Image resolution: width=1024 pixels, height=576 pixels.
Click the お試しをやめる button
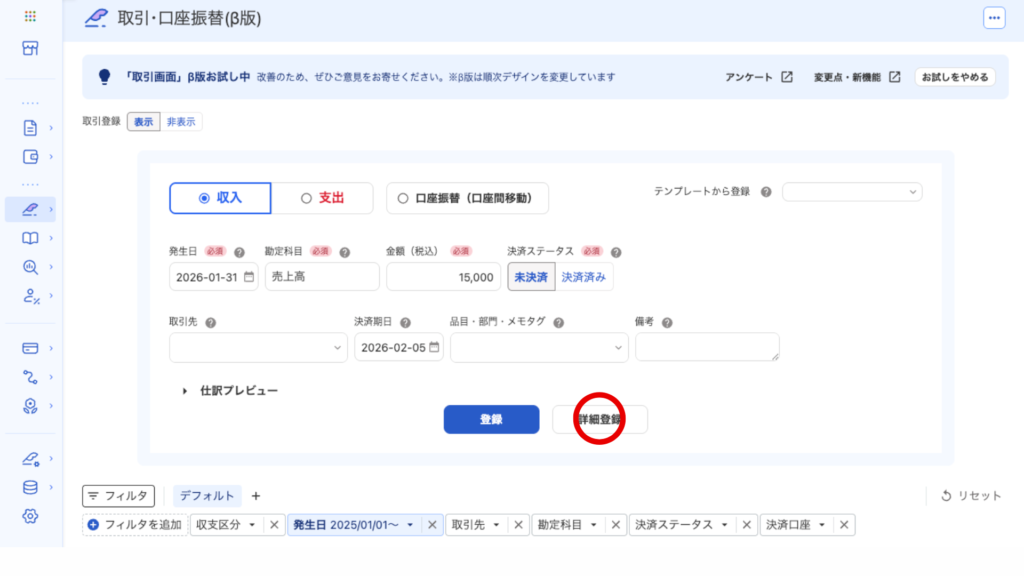tap(954, 77)
